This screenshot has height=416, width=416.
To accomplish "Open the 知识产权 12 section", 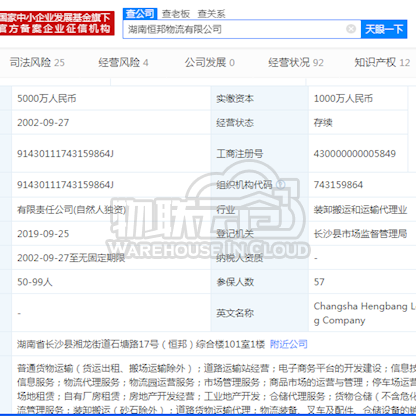I will [x=382, y=62].
